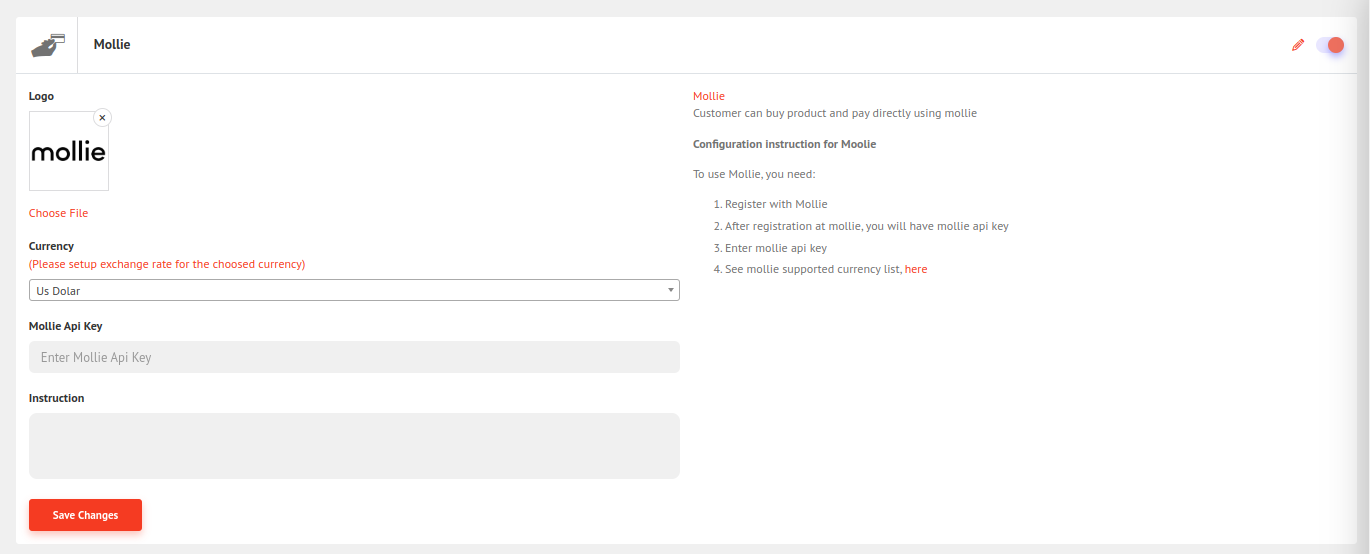Click the pencil edit icon for Mollie
The image size is (1370, 554).
coord(1298,45)
